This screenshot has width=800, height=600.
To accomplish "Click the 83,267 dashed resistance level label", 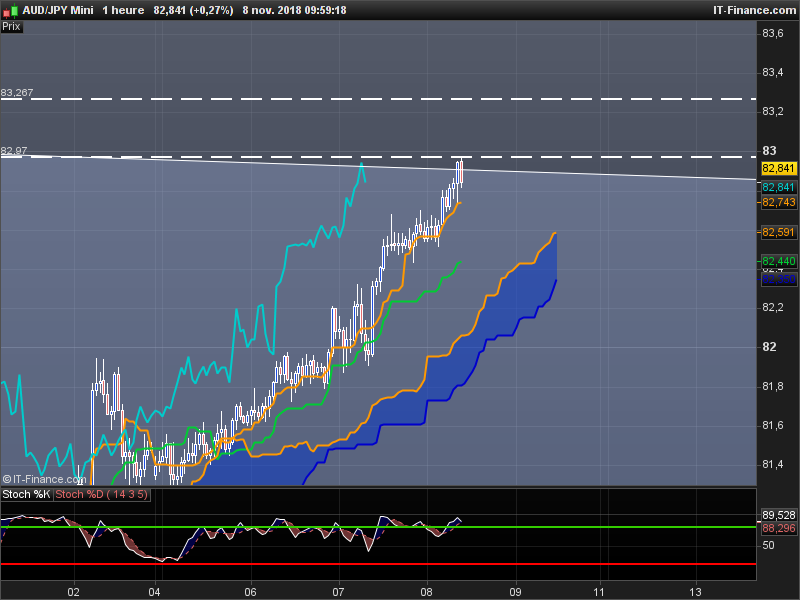I will (x=17, y=93).
